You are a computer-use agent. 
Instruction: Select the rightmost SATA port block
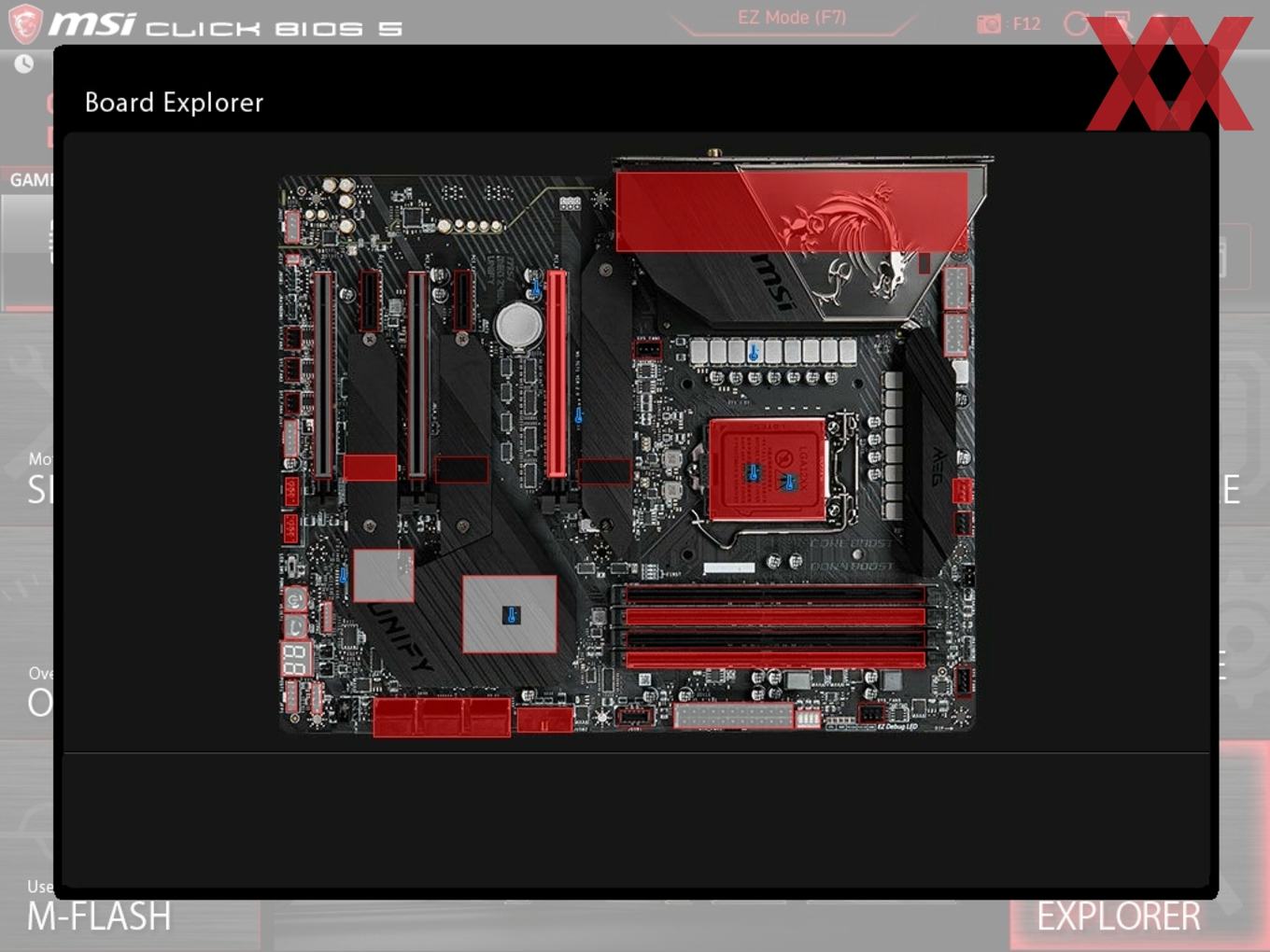click(x=487, y=717)
